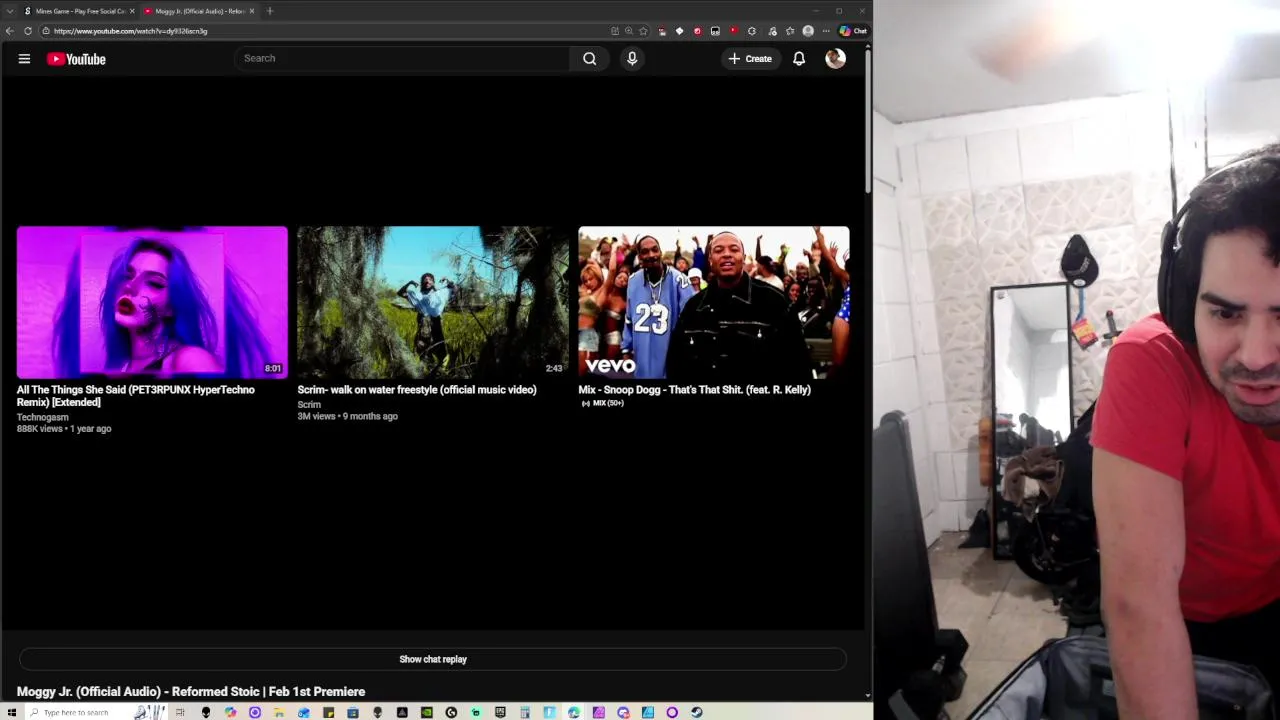This screenshot has height=720, width=1280.
Task: Click the YouTube search magnifier button
Action: tap(590, 58)
